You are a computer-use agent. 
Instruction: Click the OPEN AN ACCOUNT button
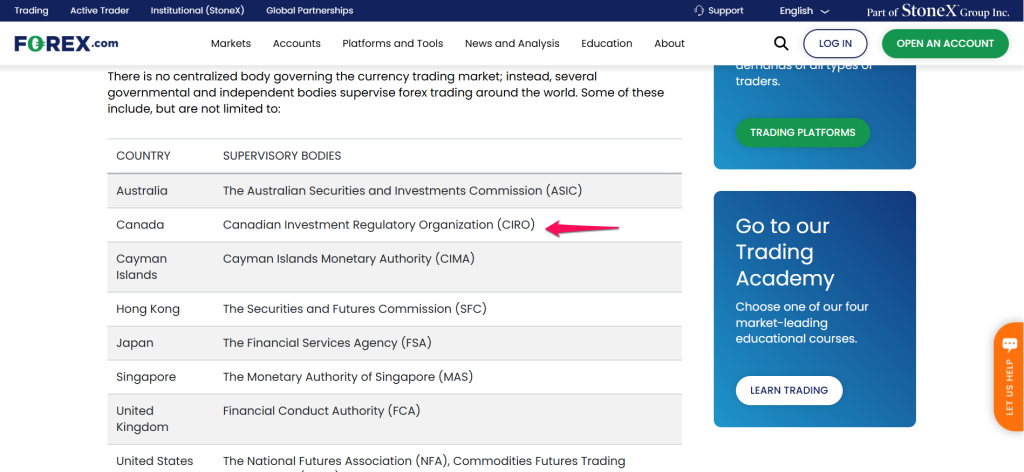[x=945, y=44]
